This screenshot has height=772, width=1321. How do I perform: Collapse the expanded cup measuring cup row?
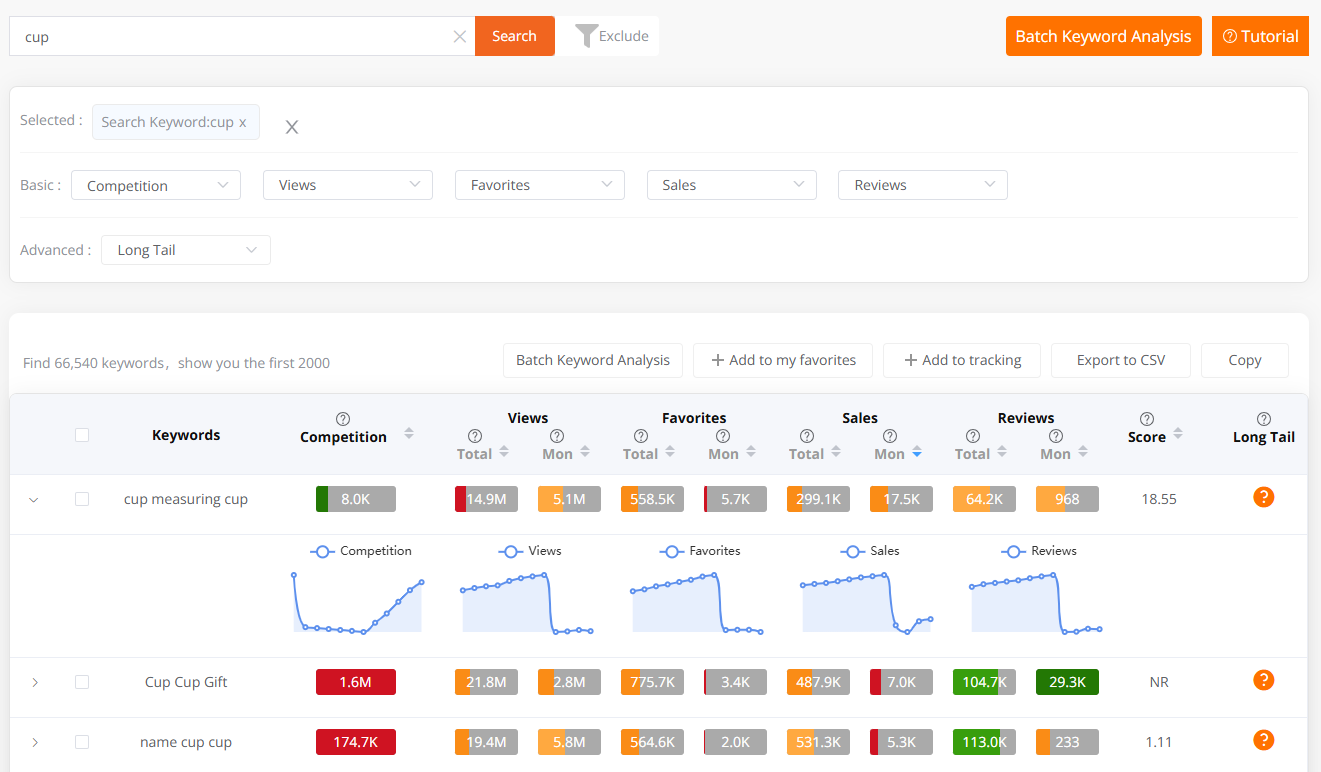(x=33, y=497)
